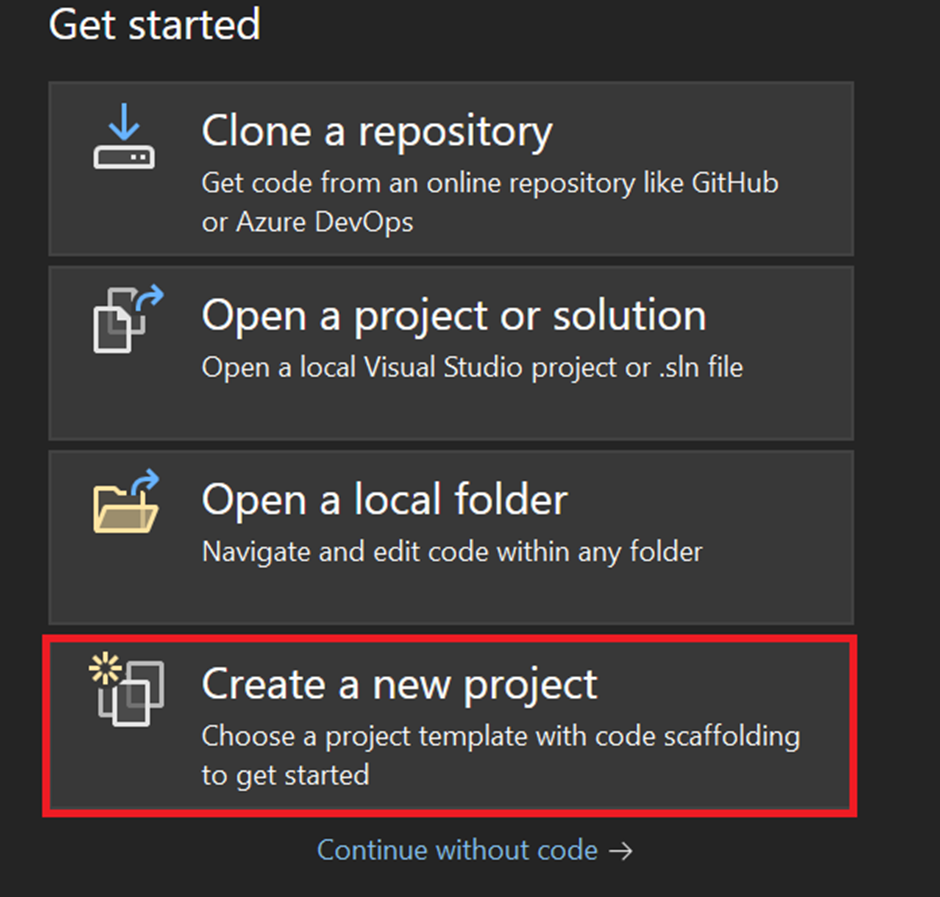Select the "Open a project or solution" title
The height and width of the screenshot is (897, 940).
click(454, 316)
